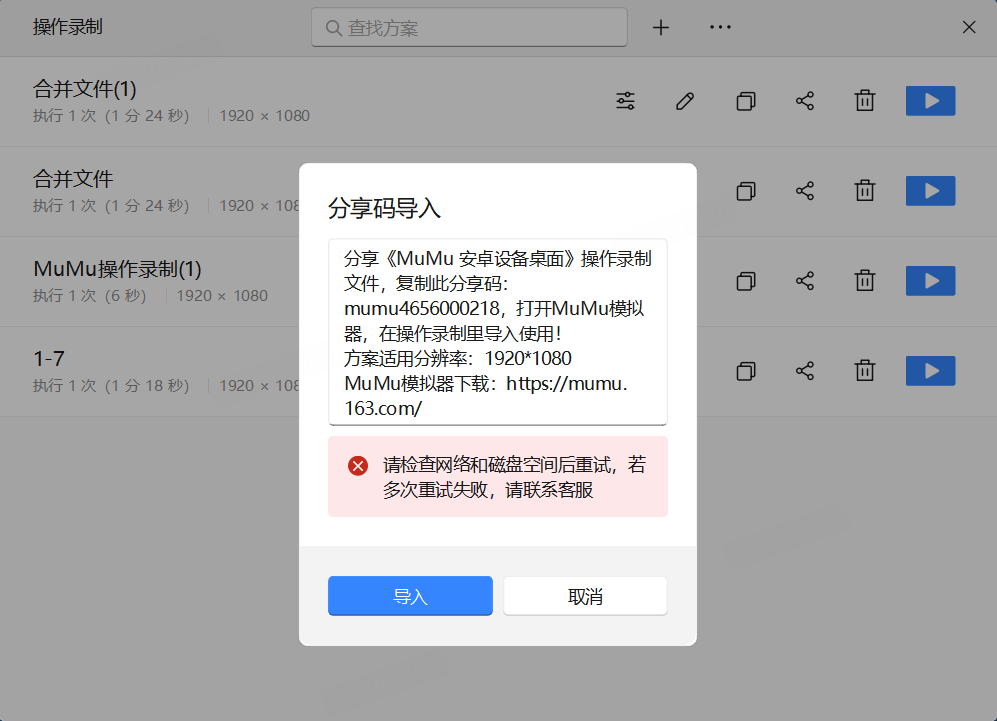Delete the 合并文件 recording in second row
Viewport: 997px width, 721px height.
(x=865, y=191)
